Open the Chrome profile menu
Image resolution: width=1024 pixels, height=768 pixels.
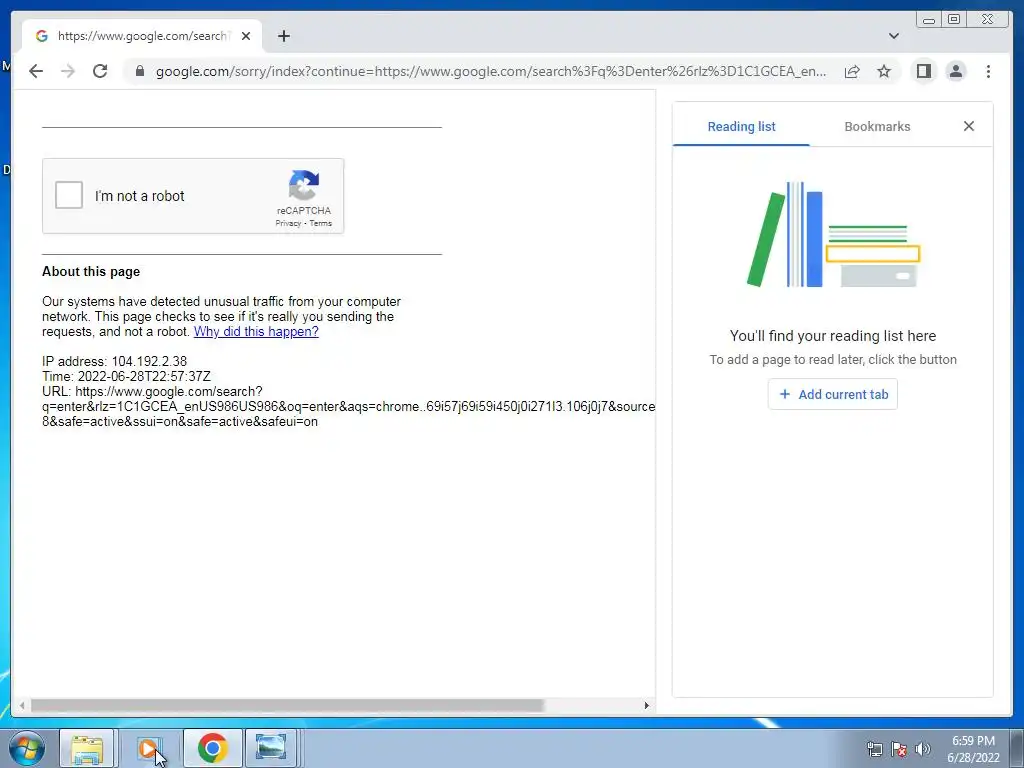click(x=956, y=71)
